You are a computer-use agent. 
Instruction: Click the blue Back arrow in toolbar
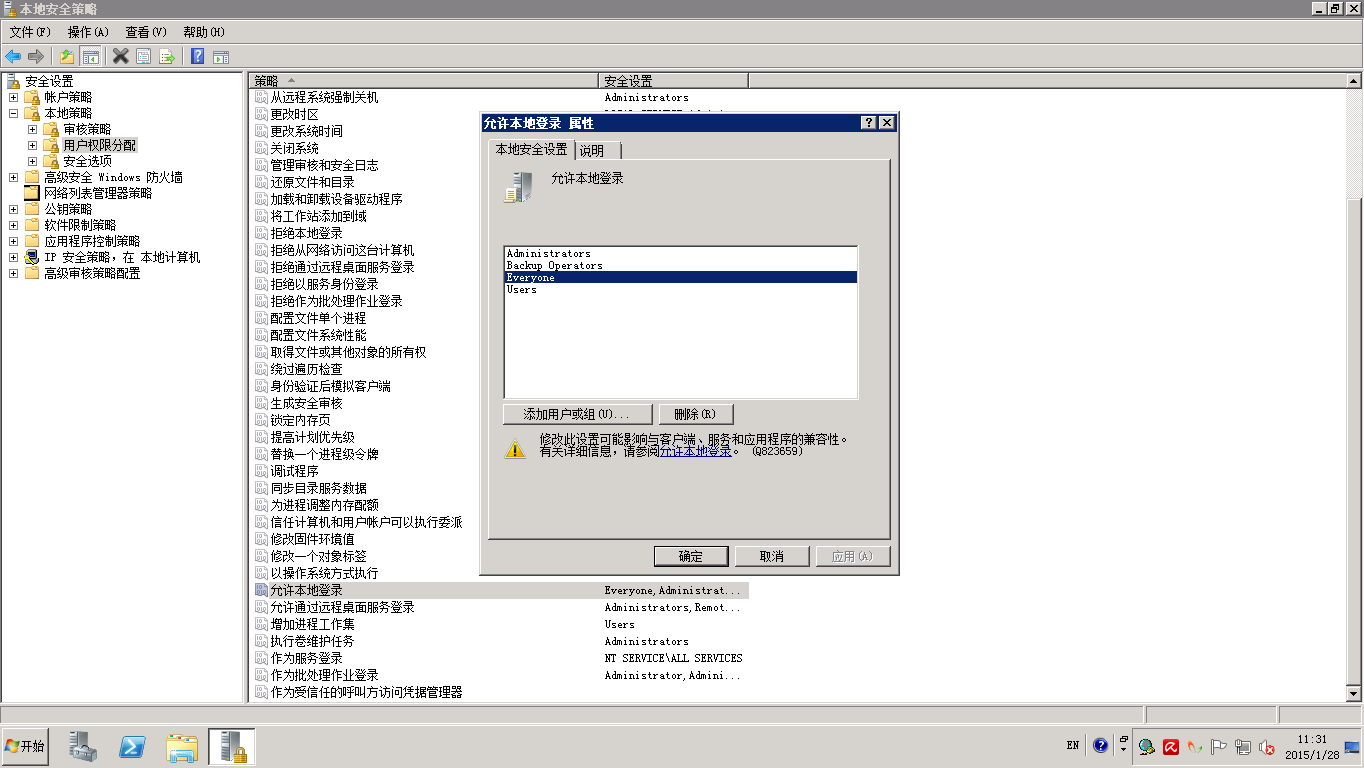13,56
